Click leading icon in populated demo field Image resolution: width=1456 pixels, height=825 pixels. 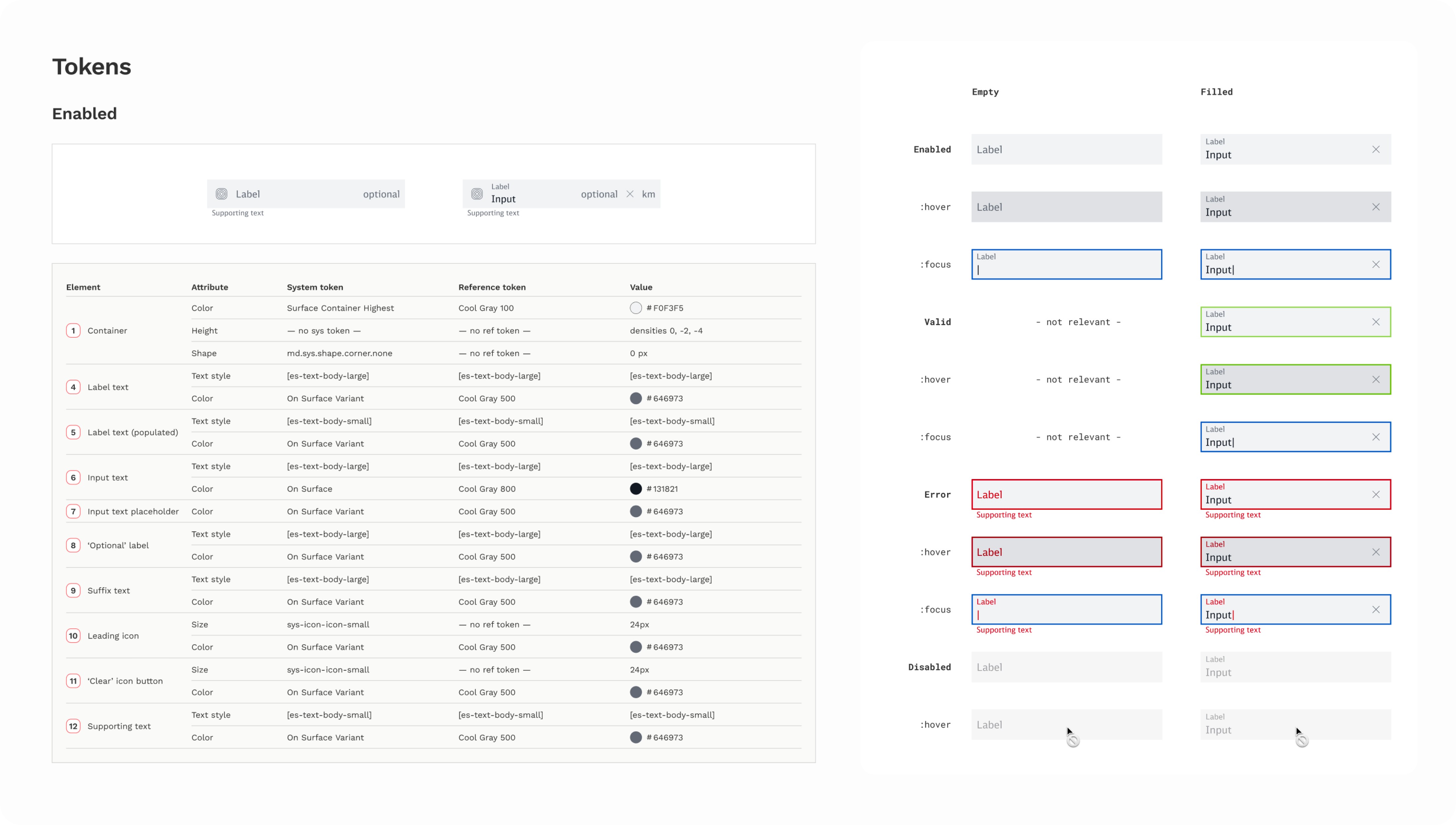(x=477, y=194)
